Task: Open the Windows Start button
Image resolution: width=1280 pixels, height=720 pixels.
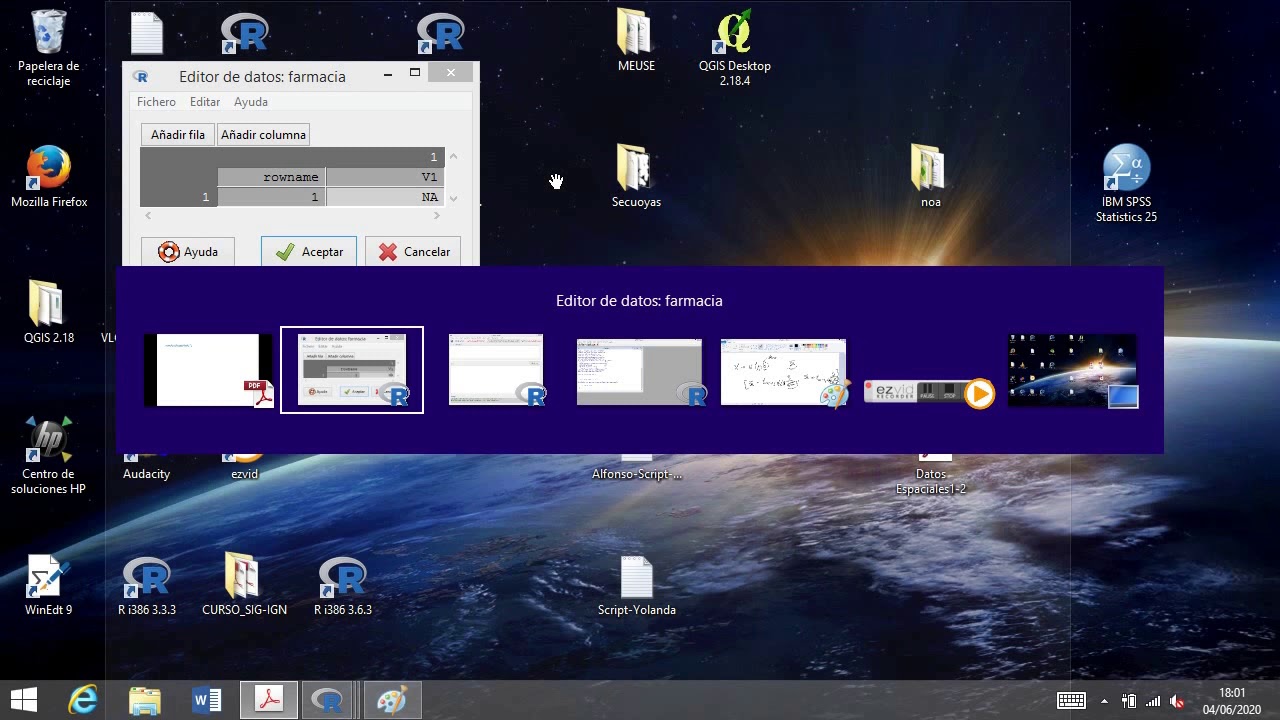Action: click(24, 701)
